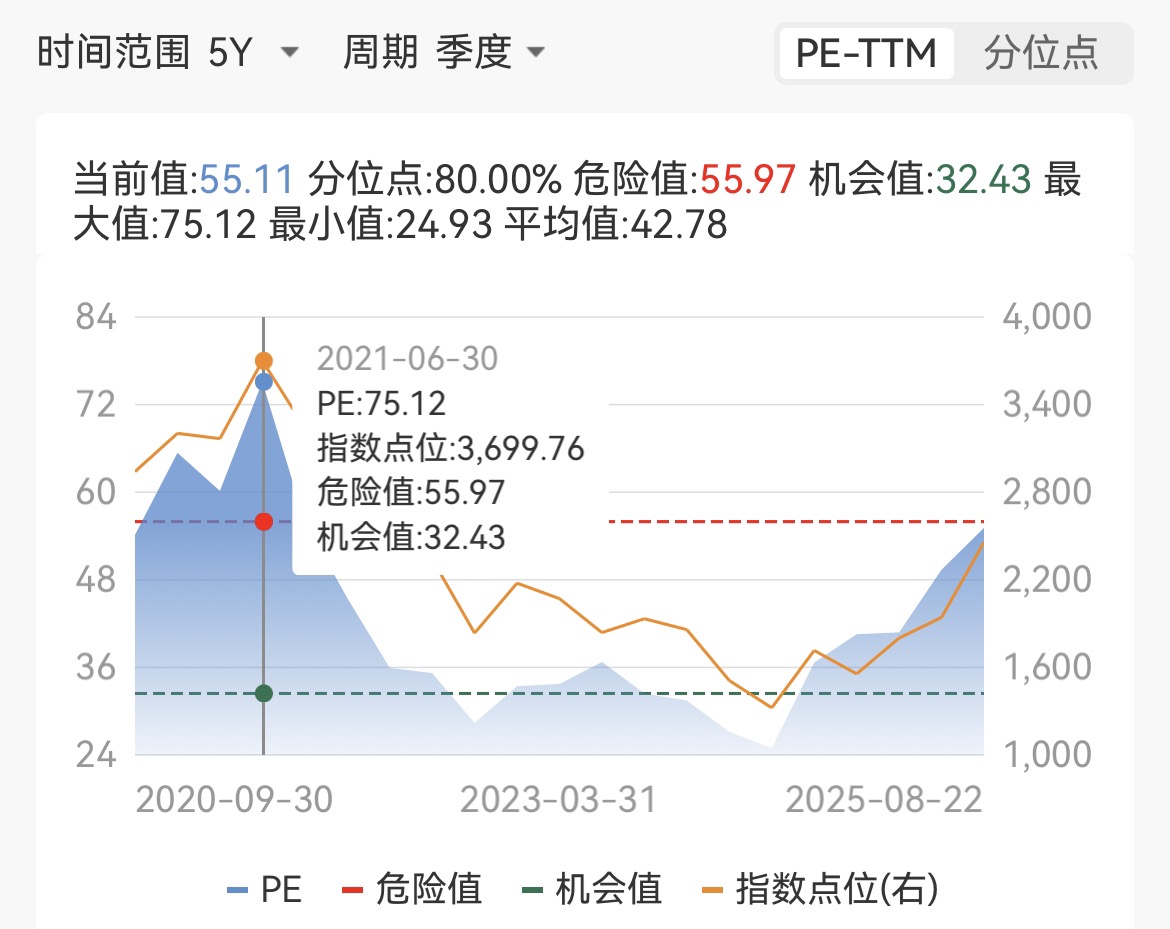Click the 2023-03-31 x-axis date label

(x=558, y=800)
